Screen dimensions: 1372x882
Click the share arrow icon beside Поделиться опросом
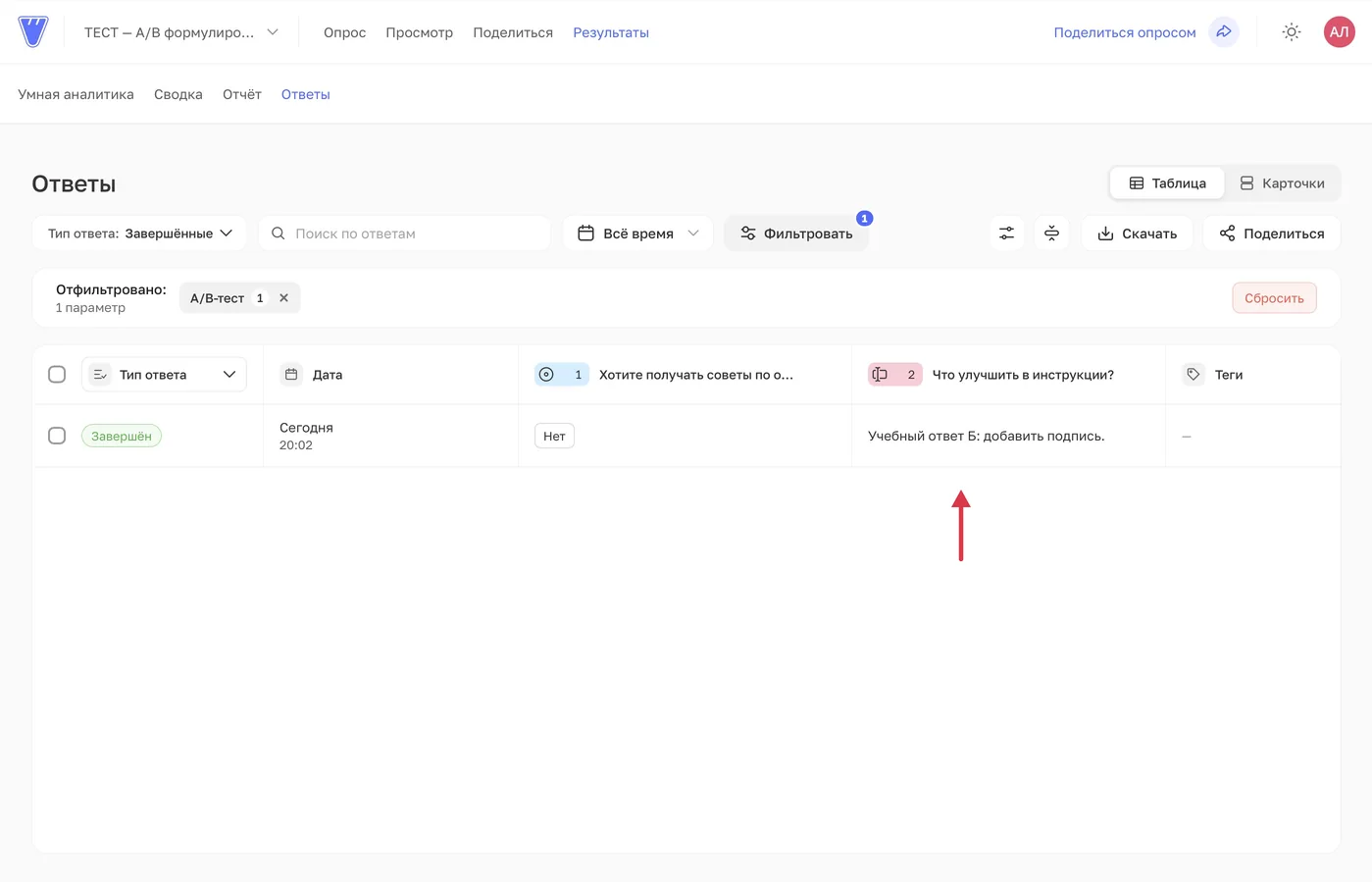[1224, 32]
